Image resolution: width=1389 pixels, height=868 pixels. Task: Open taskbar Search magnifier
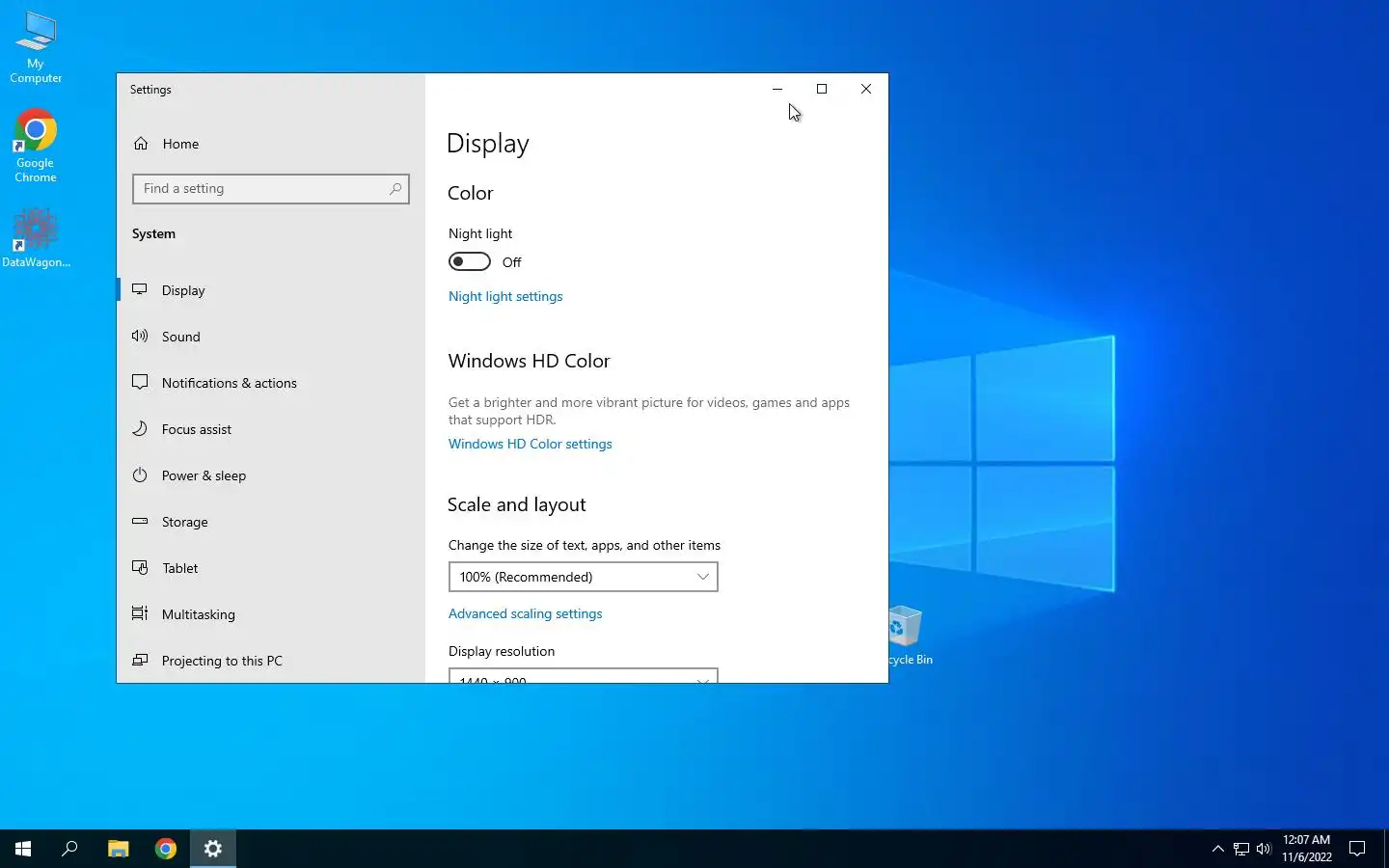click(x=69, y=849)
